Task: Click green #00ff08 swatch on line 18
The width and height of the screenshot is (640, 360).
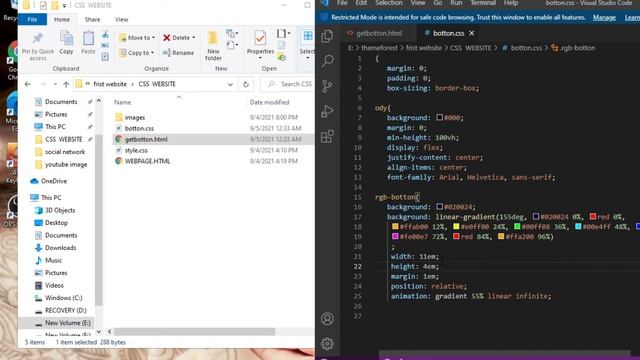Action: pyautogui.click(x=517, y=227)
